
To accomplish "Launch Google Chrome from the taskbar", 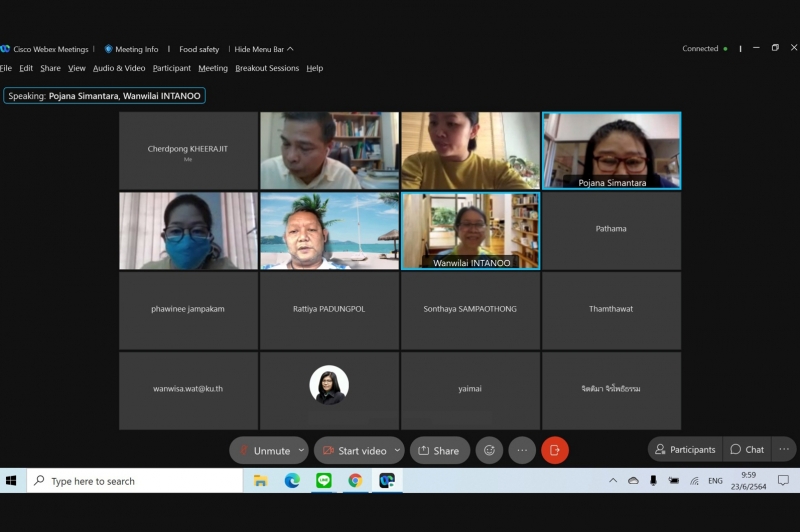I will click(355, 481).
